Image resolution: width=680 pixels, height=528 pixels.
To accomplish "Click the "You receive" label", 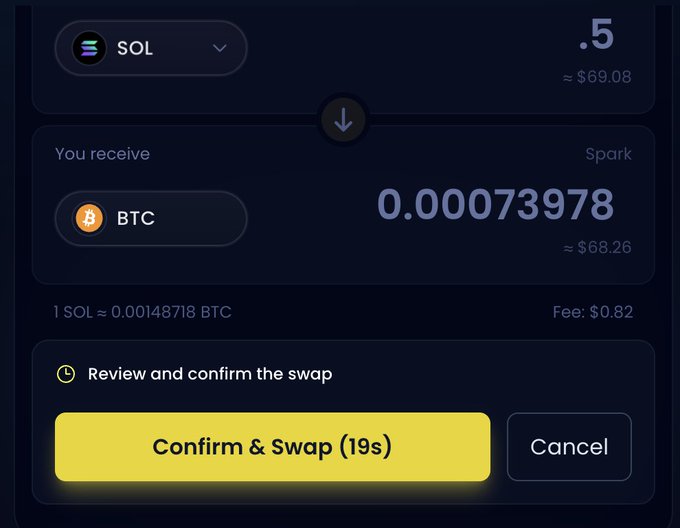I will 102,155.
